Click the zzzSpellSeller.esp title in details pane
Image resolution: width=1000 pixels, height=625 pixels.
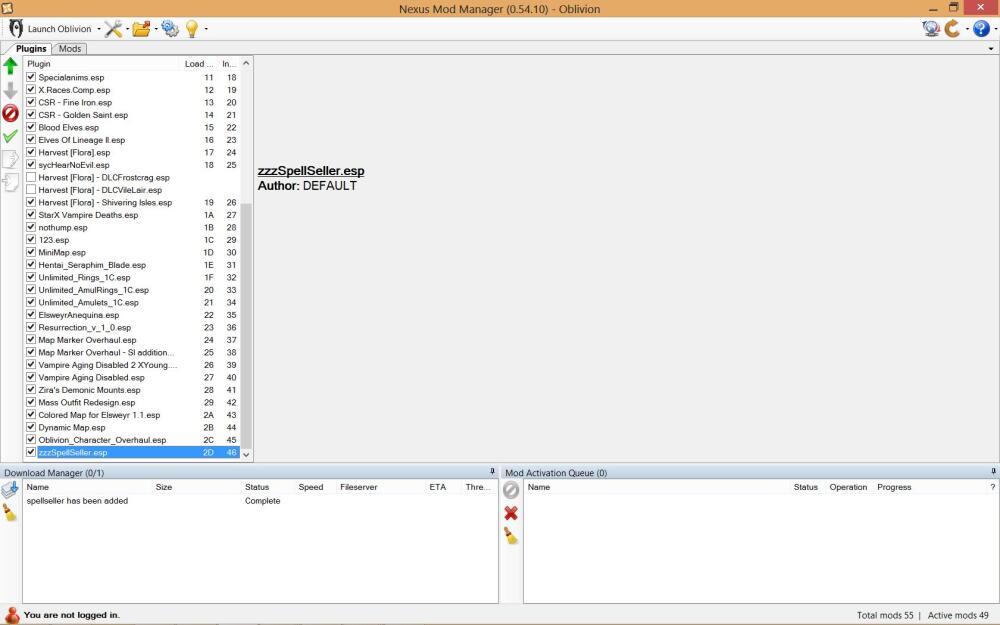(x=311, y=171)
